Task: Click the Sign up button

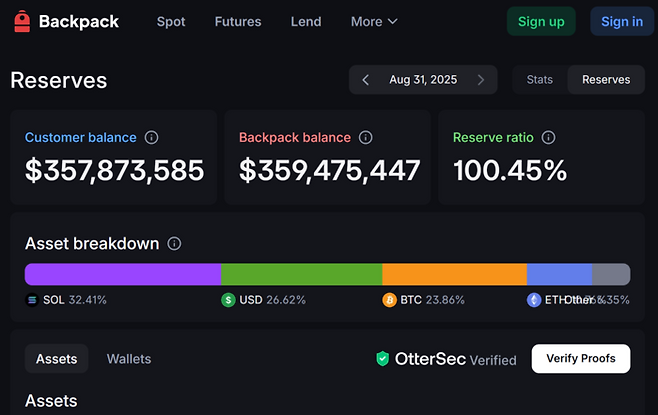Action: point(541,21)
